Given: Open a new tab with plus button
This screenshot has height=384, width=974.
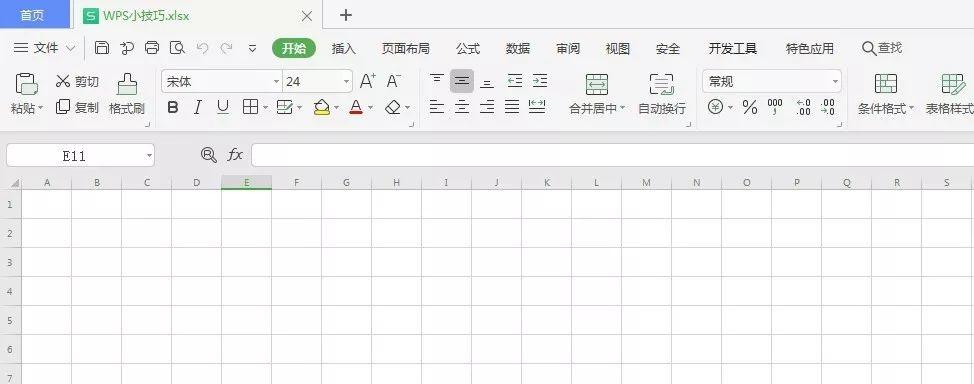Looking at the screenshot, I should (x=346, y=16).
